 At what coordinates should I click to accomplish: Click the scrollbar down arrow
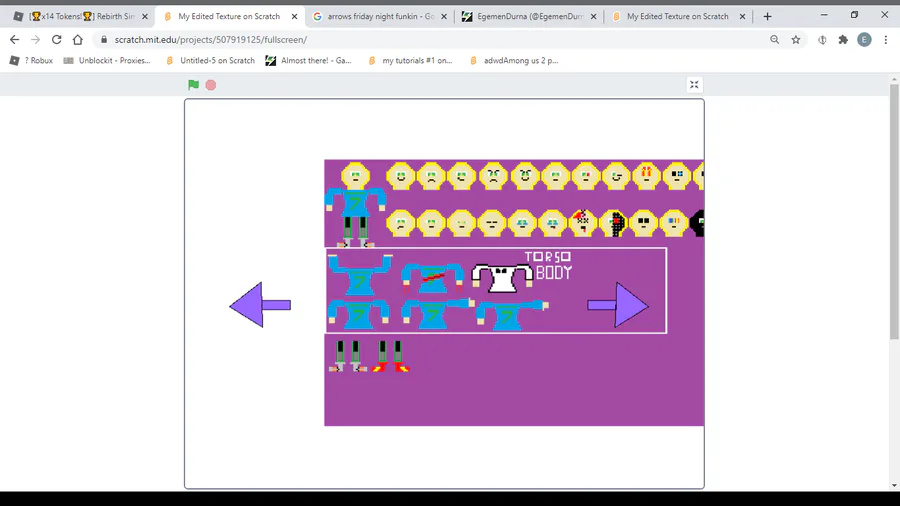tap(894, 486)
